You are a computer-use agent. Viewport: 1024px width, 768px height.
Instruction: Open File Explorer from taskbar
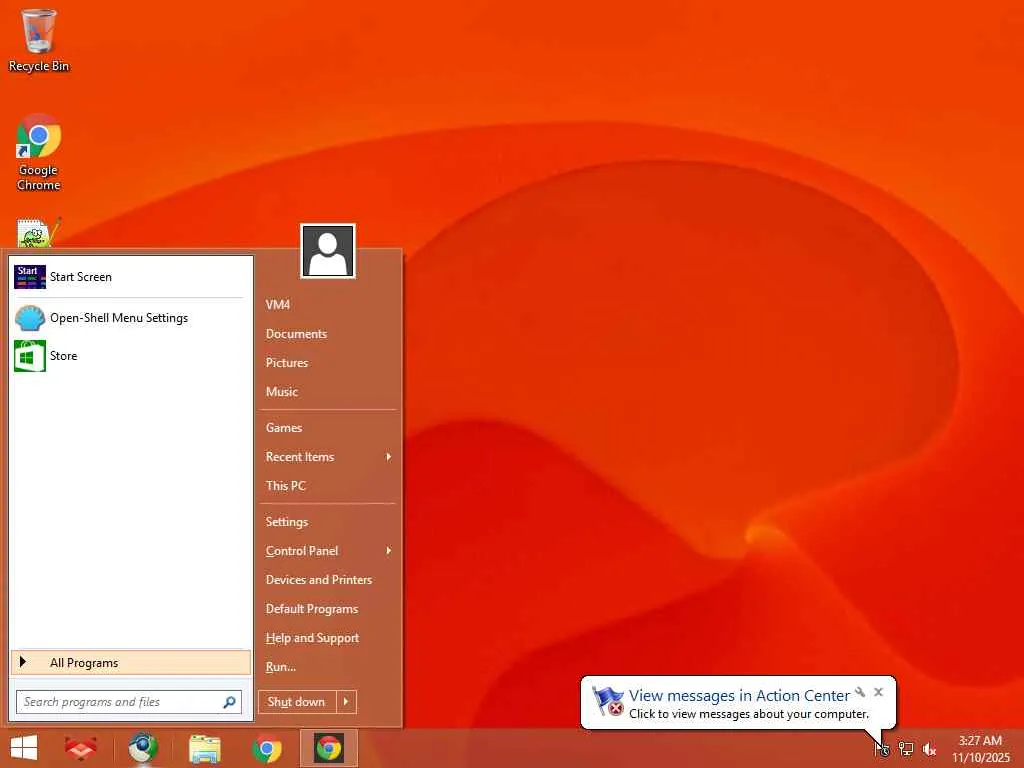tap(205, 748)
